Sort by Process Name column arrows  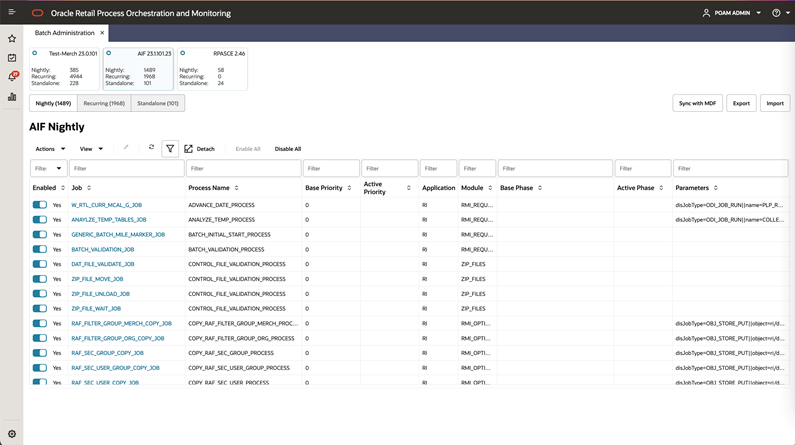tap(236, 188)
